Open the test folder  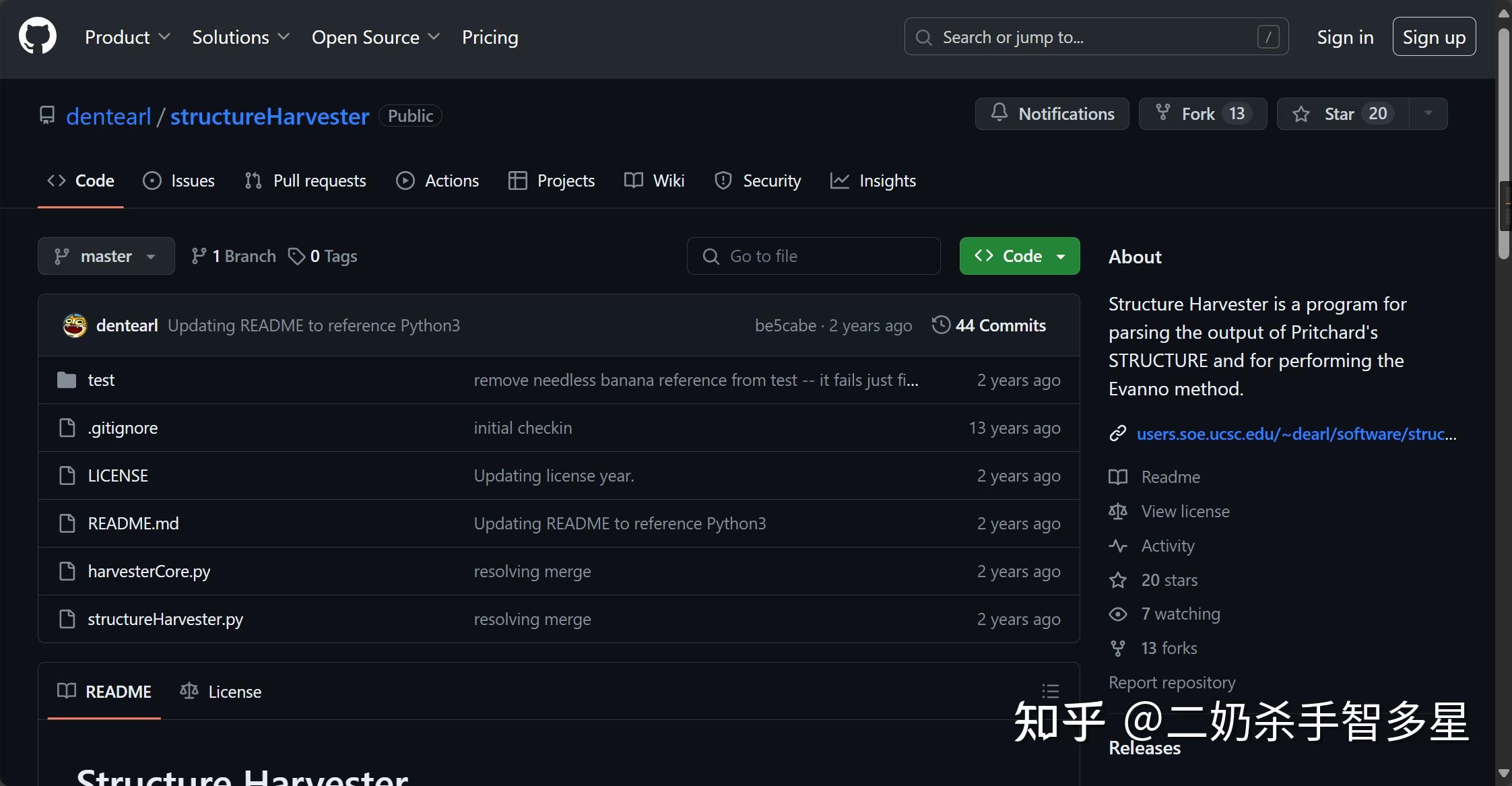pos(101,380)
